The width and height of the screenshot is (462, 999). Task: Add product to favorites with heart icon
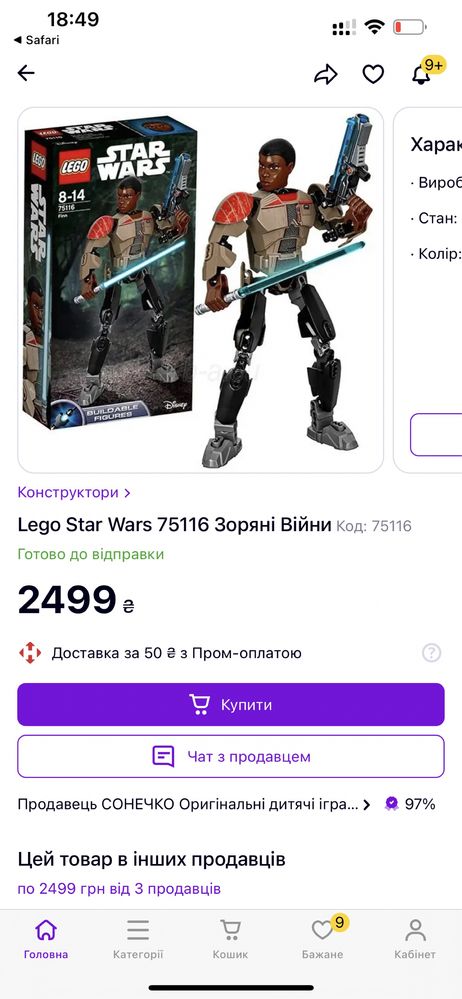373,74
